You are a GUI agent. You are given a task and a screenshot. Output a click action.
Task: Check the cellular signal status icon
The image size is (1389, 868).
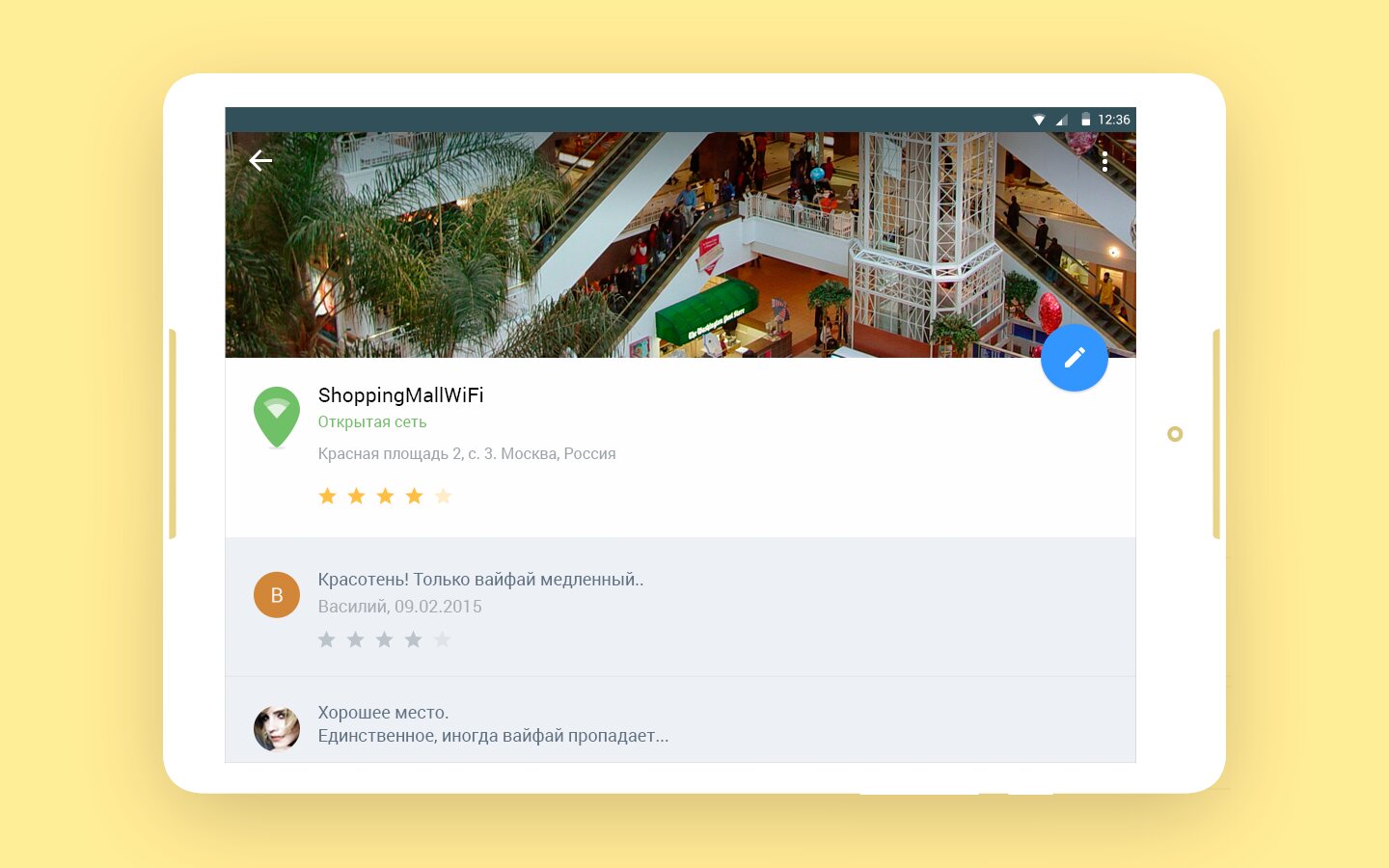tap(1062, 120)
